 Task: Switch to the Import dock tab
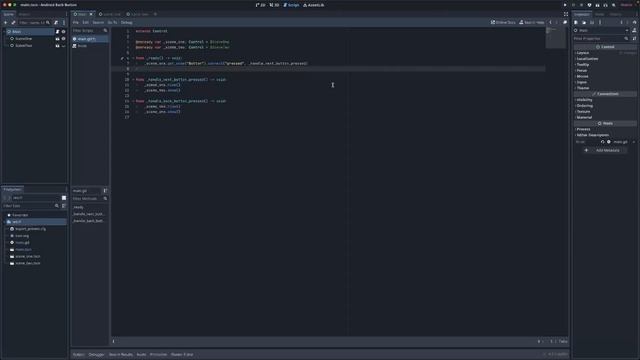click(x=24, y=14)
